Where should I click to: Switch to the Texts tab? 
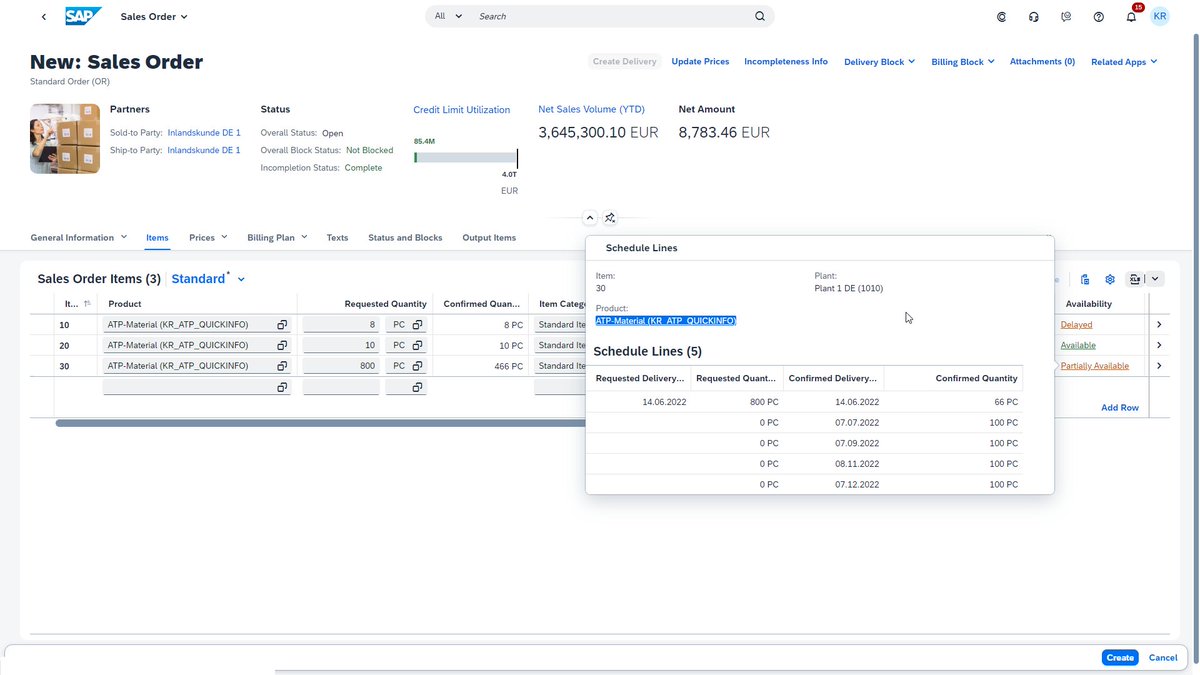click(x=337, y=238)
